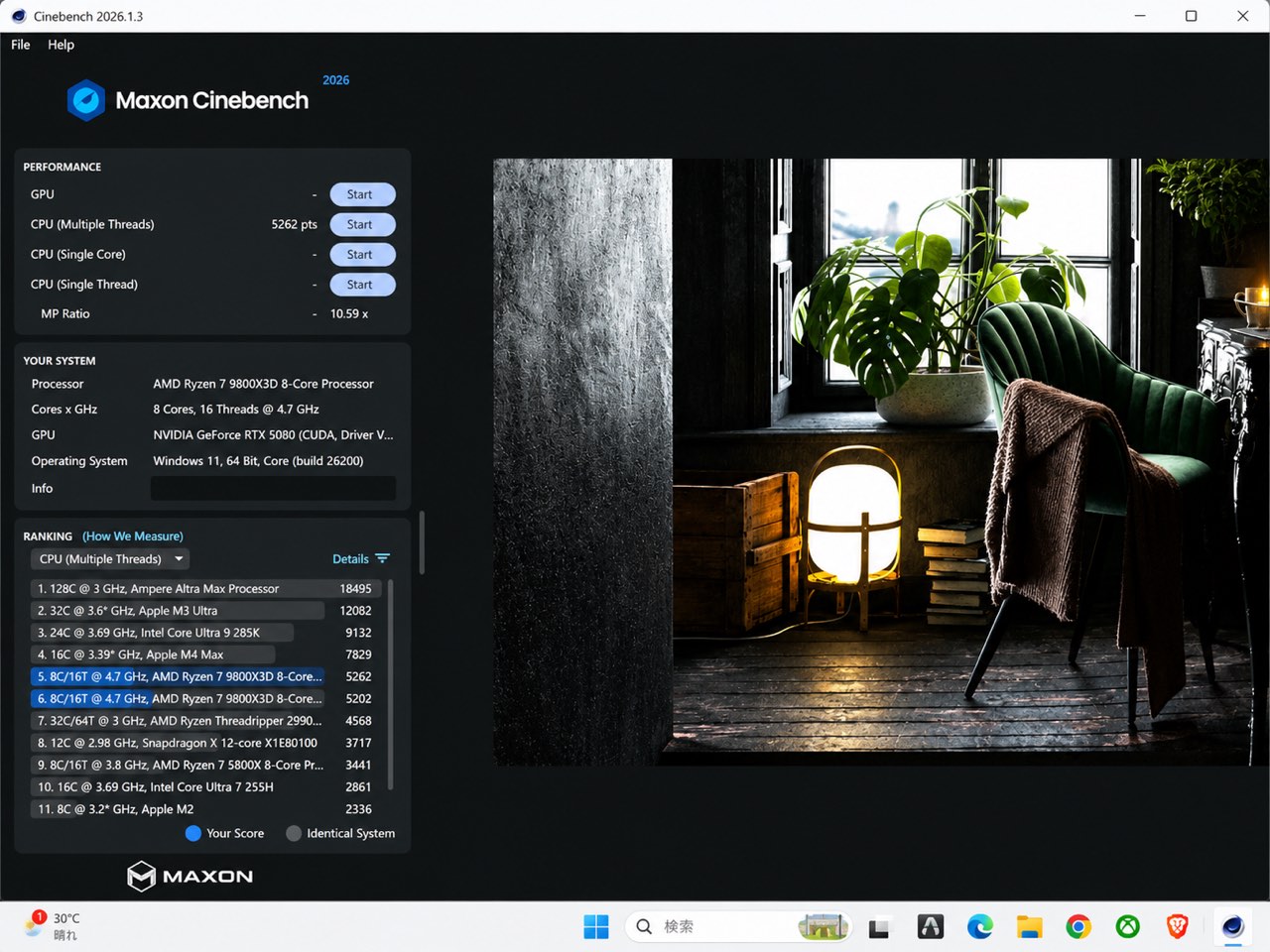Click the Info text field
The height and width of the screenshot is (952, 1270).
point(273,488)
